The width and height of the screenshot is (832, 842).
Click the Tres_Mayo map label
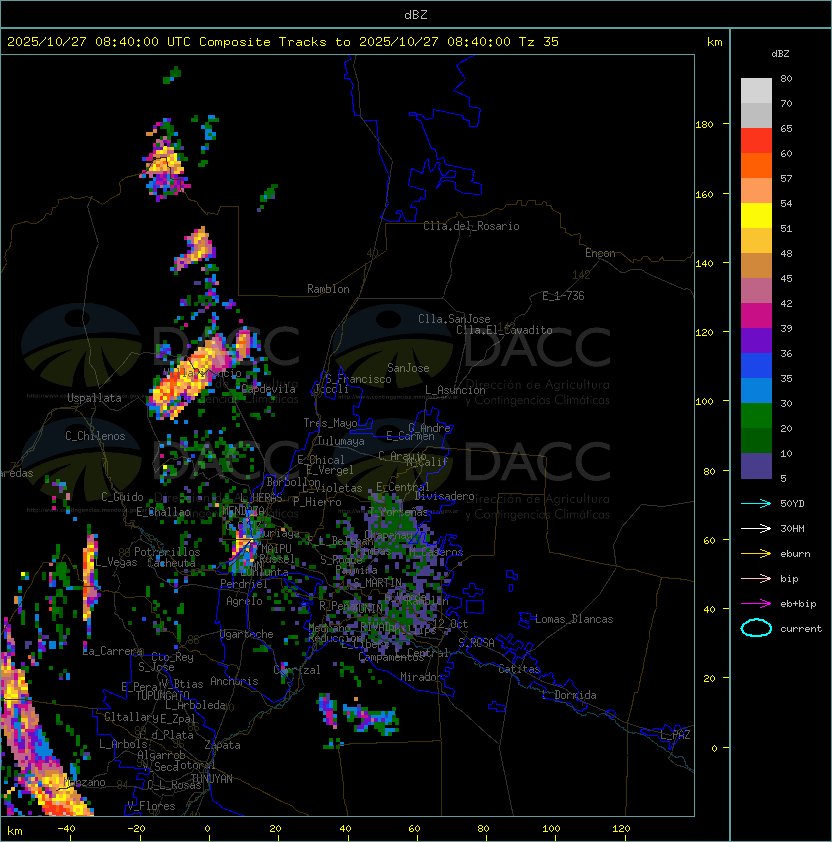(330, 423)
